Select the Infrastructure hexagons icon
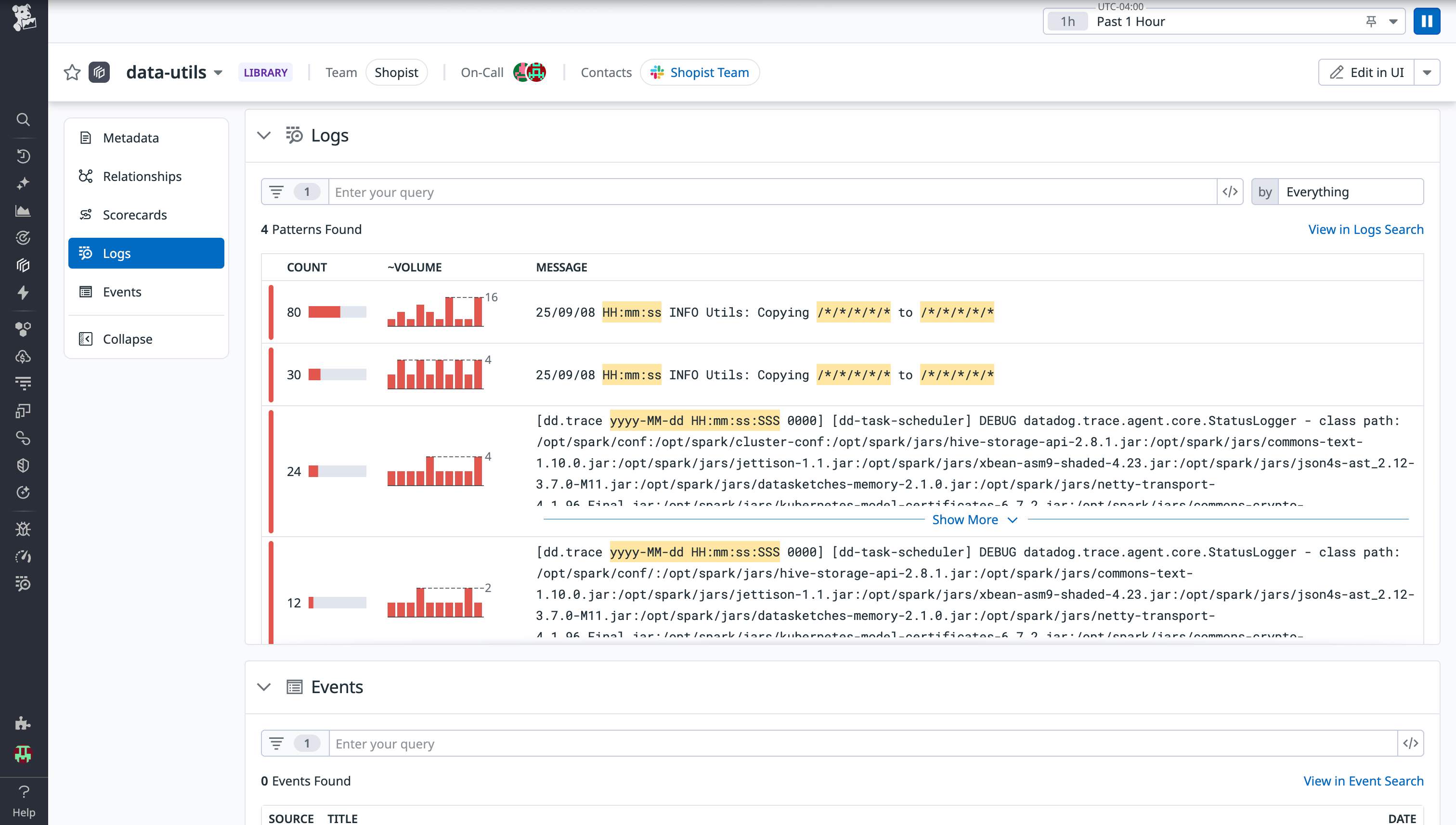Viewport: 1456px width, 825px height. [x=23, y=328]
